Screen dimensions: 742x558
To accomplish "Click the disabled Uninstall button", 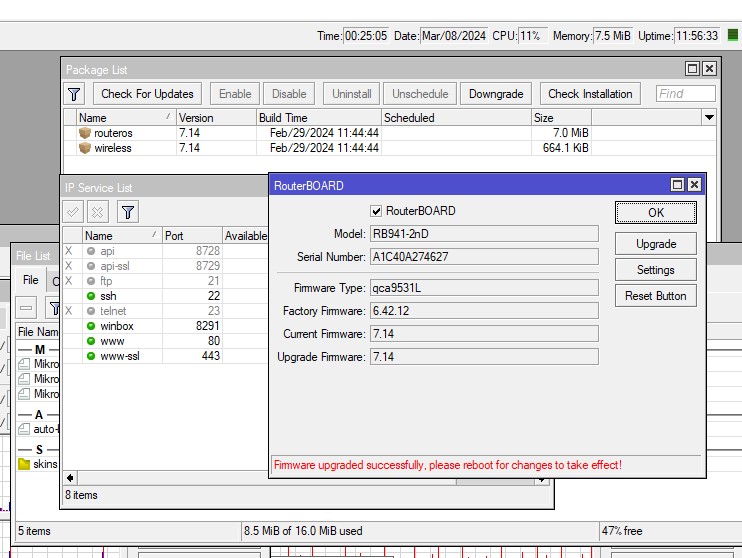I will point(351,94).
